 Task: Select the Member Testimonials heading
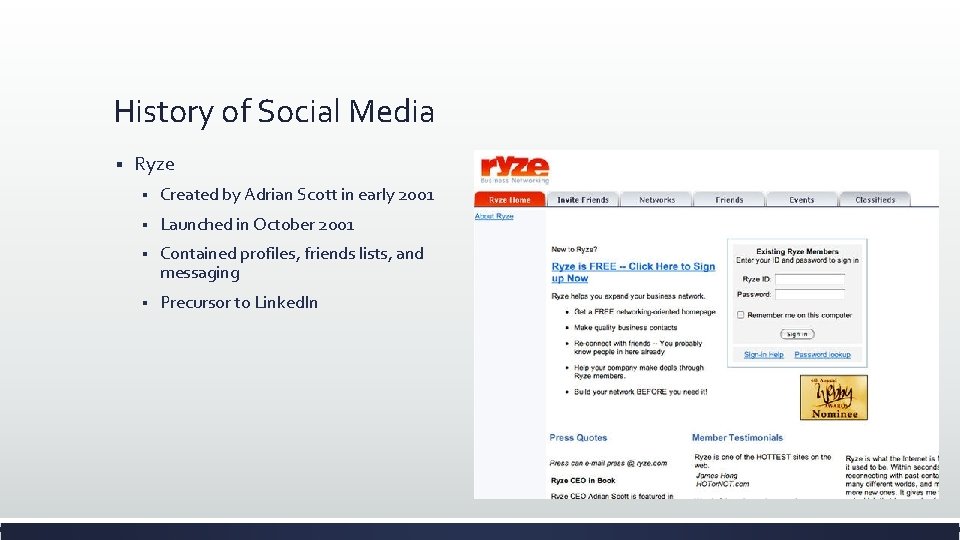pos(737,438)
